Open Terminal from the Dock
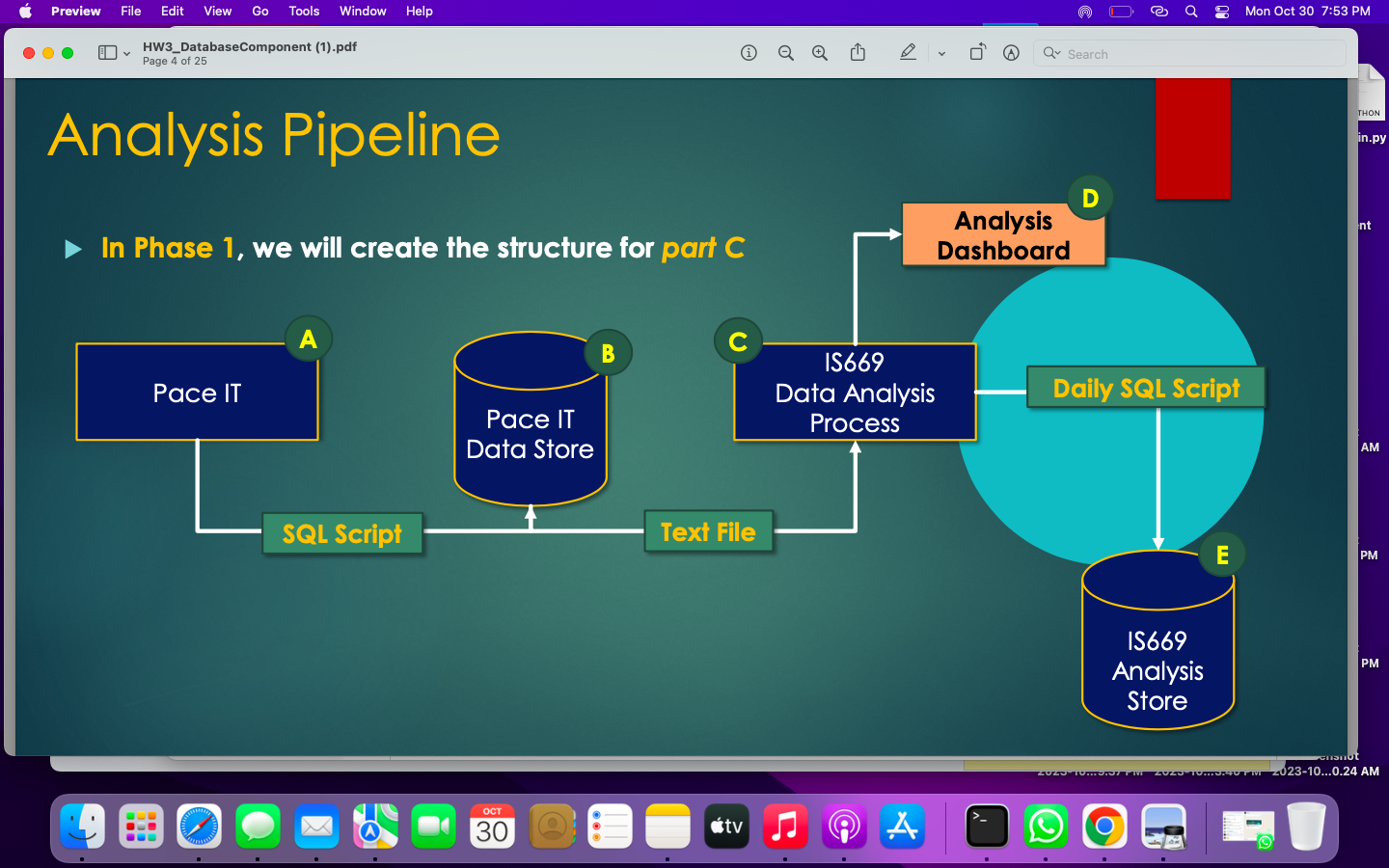Image resolution: width=1389 pixels, height=868 pixels. pos(986,827)
